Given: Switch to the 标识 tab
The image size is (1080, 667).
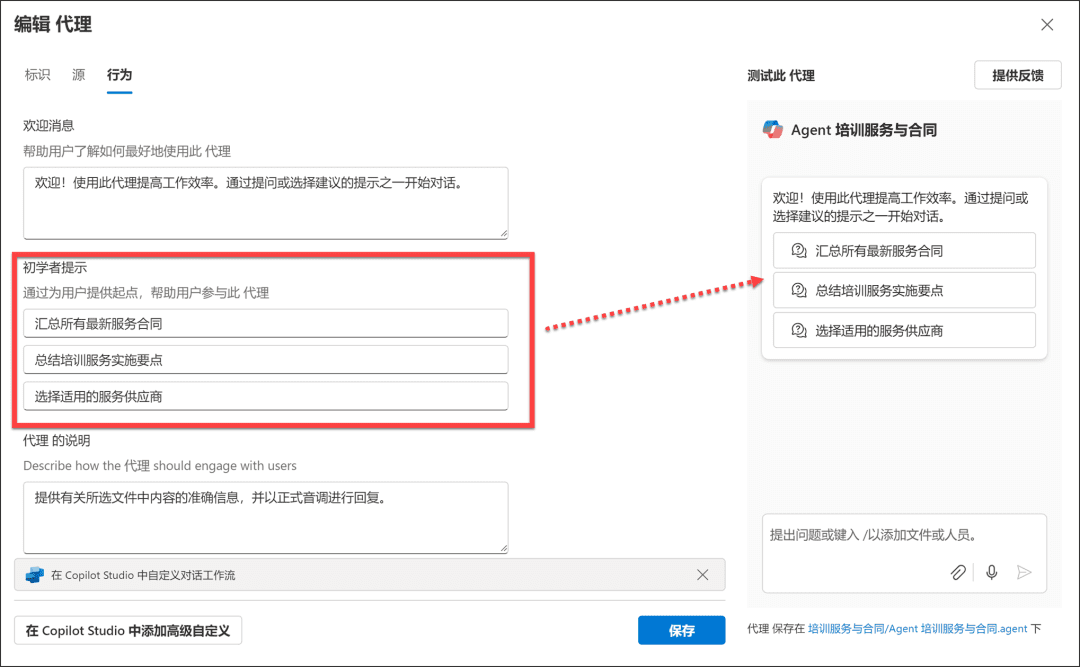Looking at the screenshot, I should [37, 74].
